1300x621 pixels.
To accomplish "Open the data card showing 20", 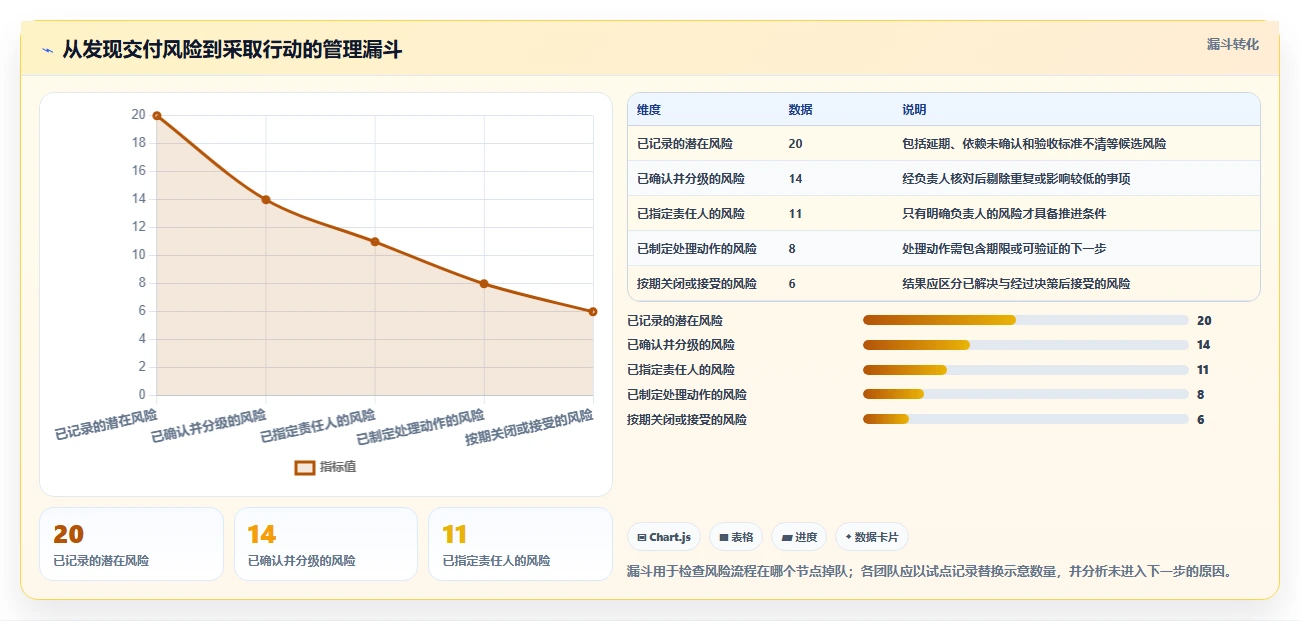I will click(x=131, y=544).
